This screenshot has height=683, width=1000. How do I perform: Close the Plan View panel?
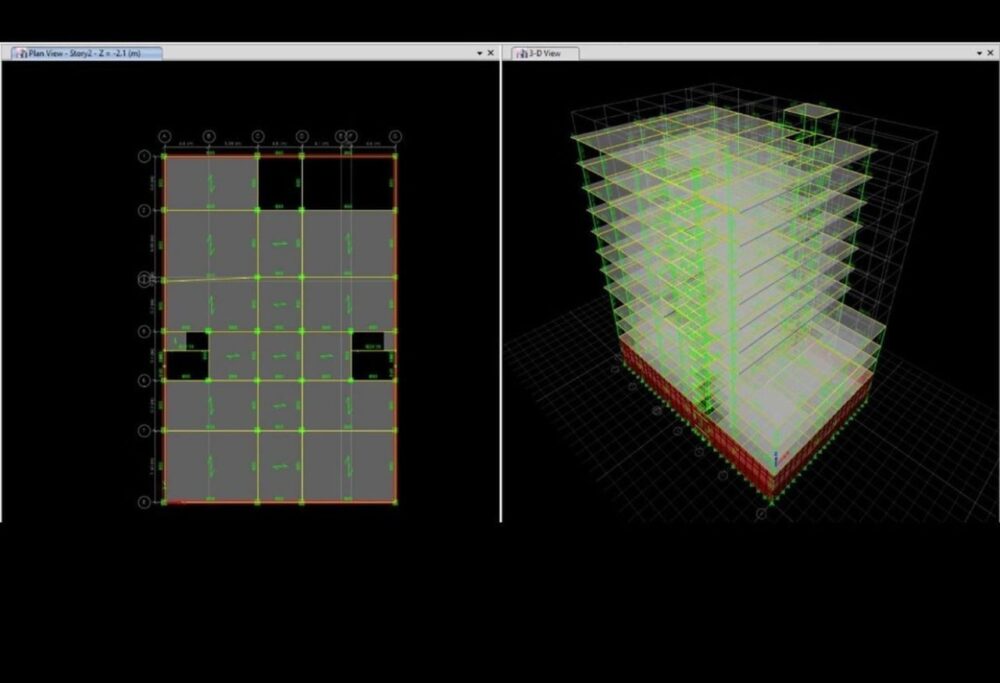coord(490,53)
